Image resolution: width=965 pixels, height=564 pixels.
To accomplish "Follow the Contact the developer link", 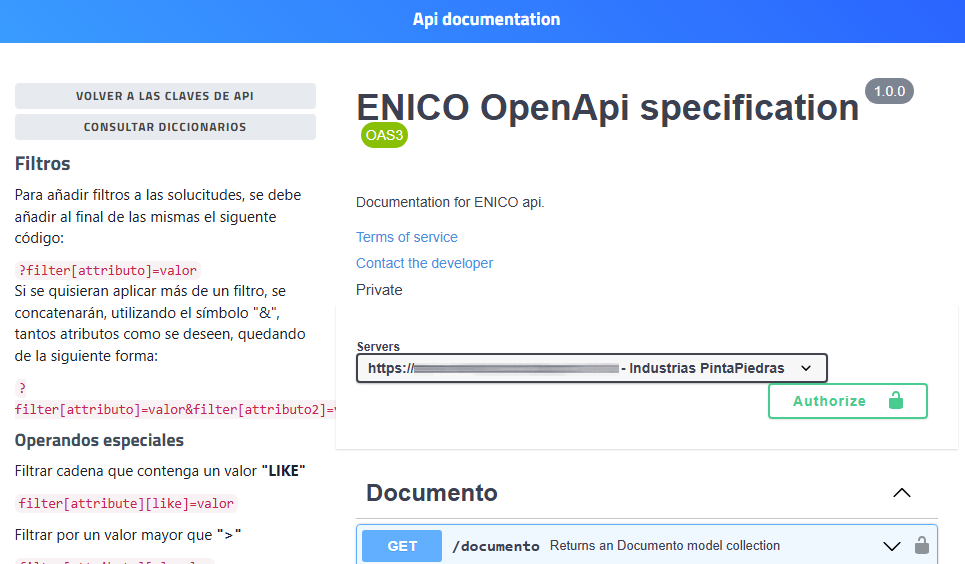I will click(424, 263).
